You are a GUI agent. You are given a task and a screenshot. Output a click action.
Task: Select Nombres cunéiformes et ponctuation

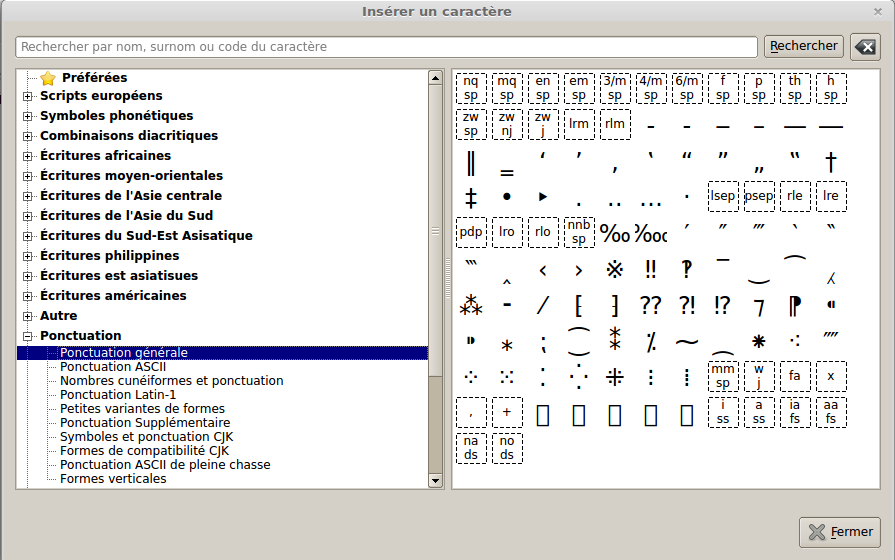point(171,381)
